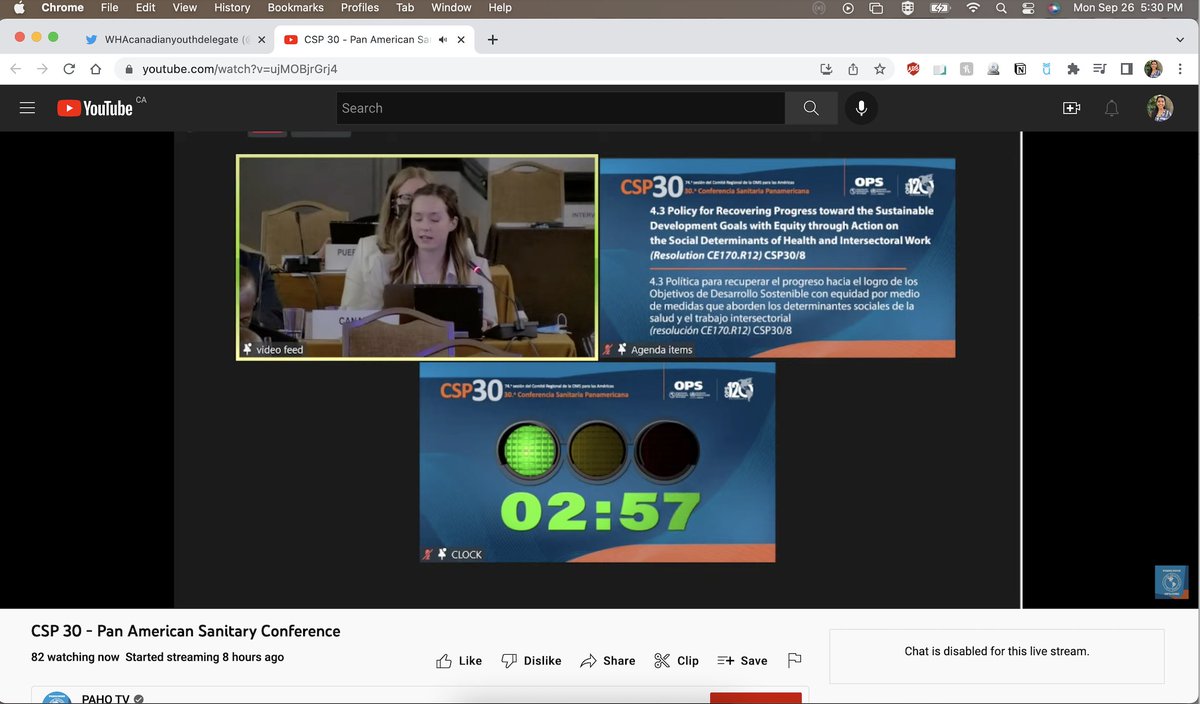1200x704 pixels.
Task: Open the Chrome app menu
Action: click(62, 8)
